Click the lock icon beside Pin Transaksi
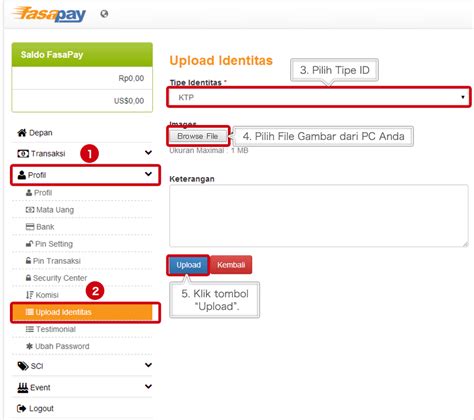The height and width of the screenshot is (420, 474). 29,261
